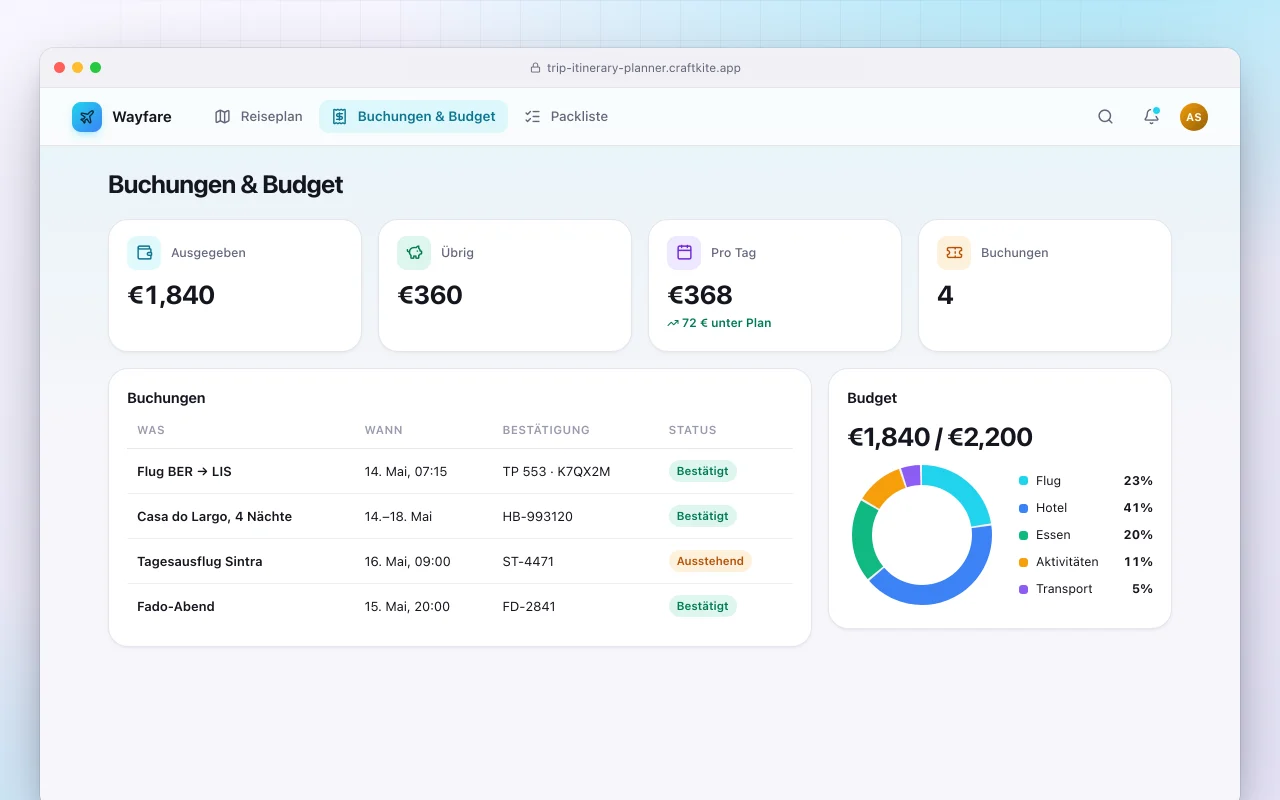The height and width of the screenshot is (800, 1280).
Task: Select the Fado-Abend booking
Action: coord(460,606)
